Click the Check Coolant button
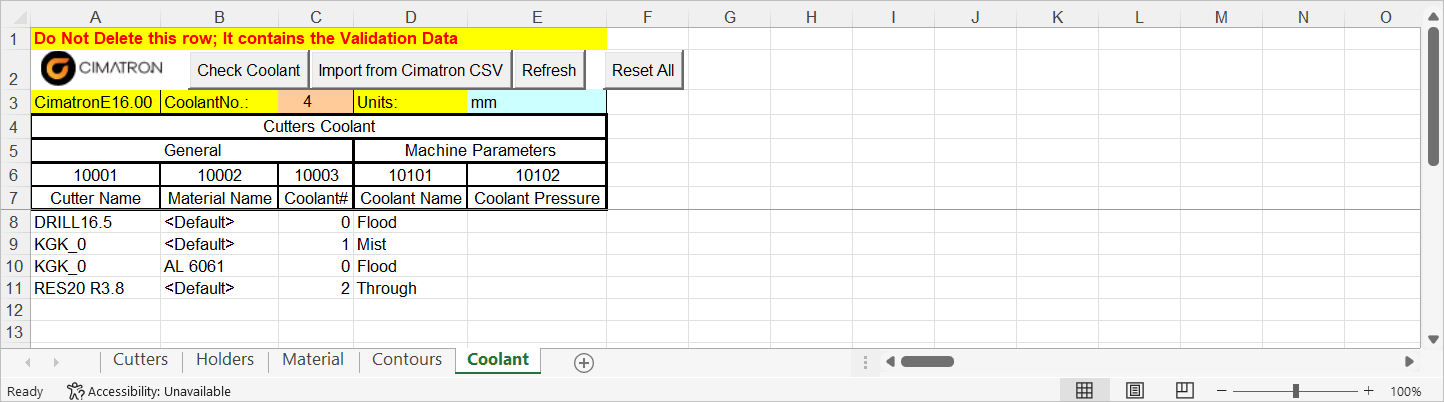Viewport: 1444px width, 402px height. tap(249, 70)
